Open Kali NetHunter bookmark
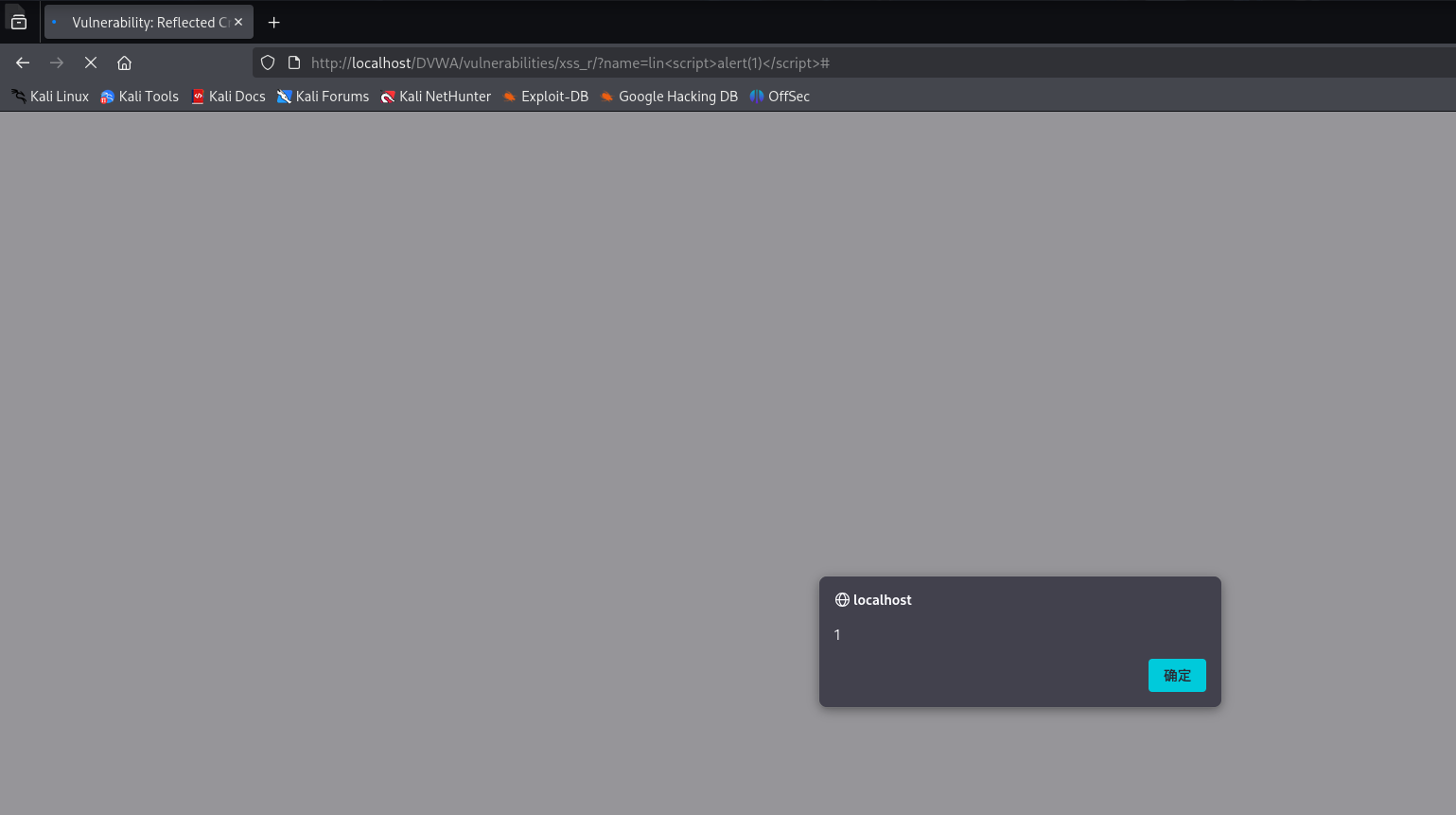This screenshot has height=815, width=1456. point(436,97)
